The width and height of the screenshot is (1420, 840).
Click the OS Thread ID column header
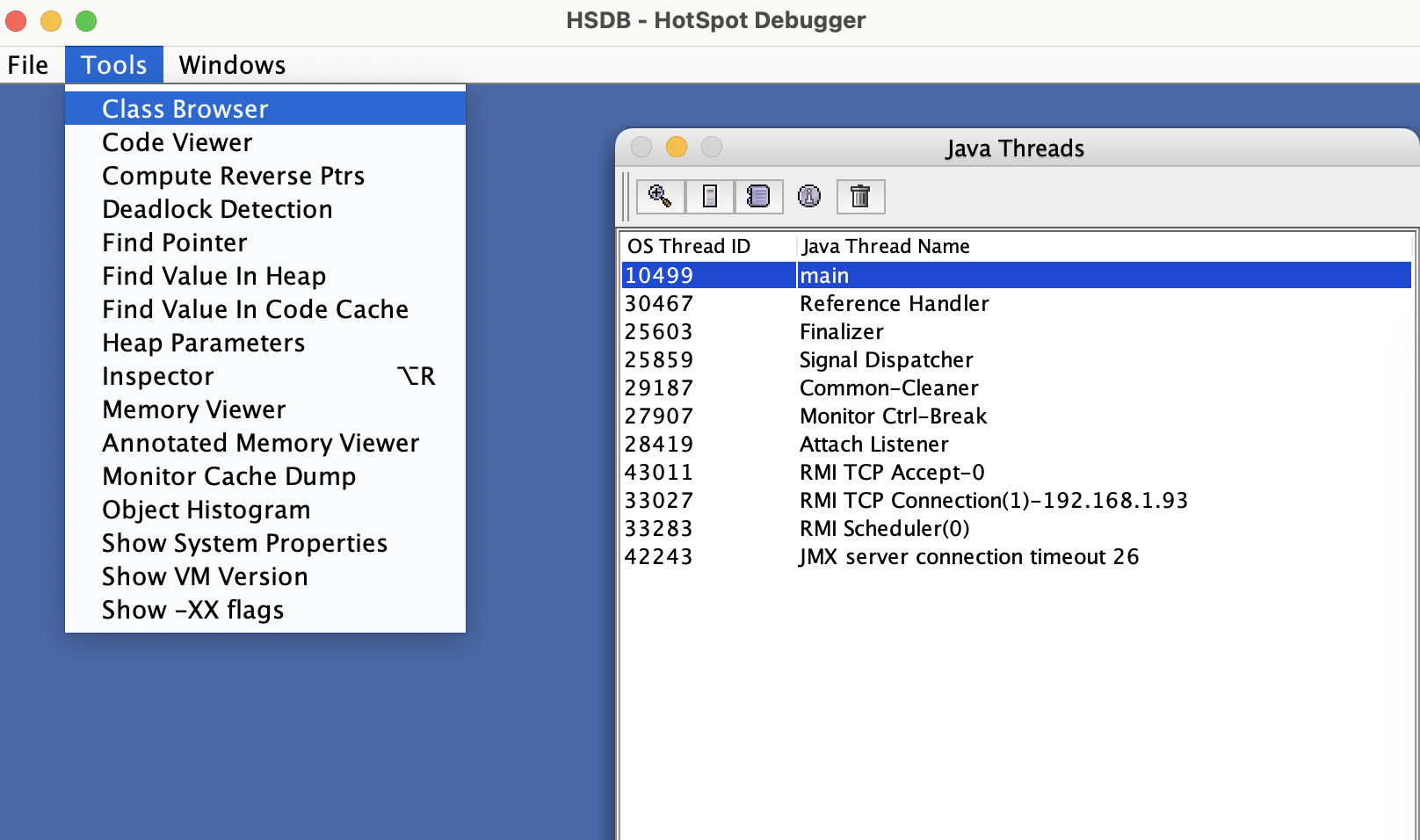708,246
